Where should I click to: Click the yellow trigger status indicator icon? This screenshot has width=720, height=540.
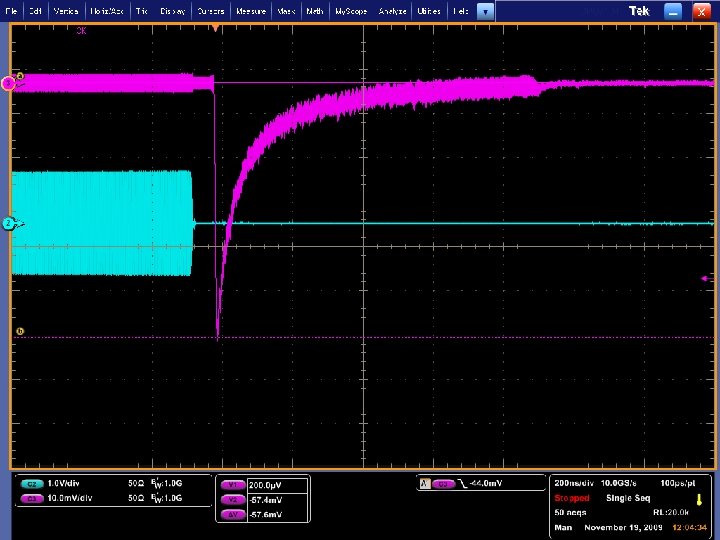pyautogui.click(x=699, y=500)
